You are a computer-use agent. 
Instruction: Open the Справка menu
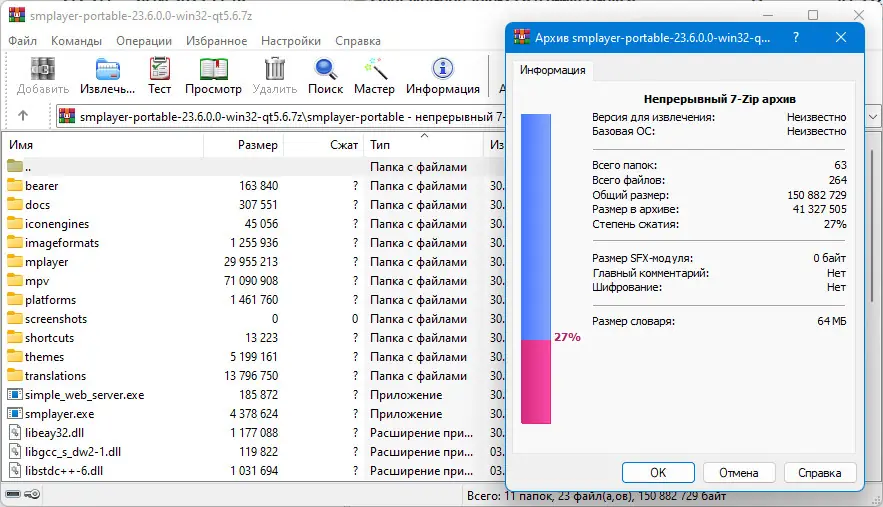358,41
